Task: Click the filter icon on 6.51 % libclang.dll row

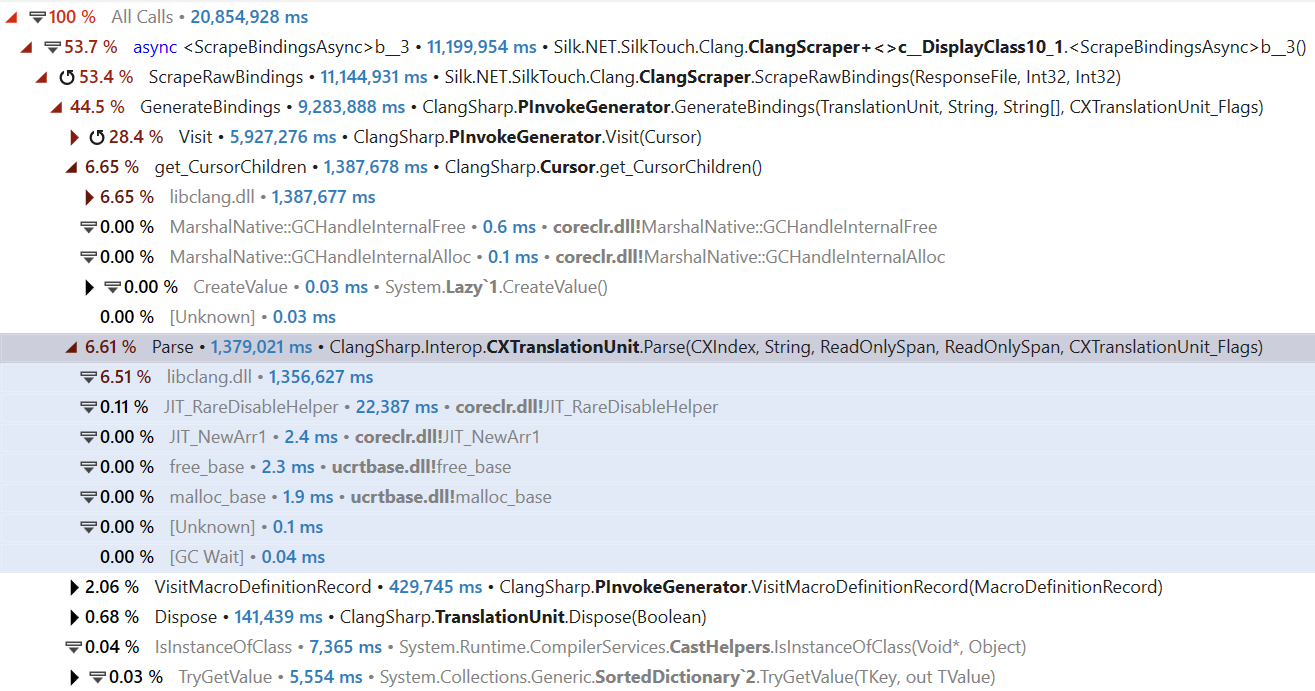Action: click(x=88, y=377)
